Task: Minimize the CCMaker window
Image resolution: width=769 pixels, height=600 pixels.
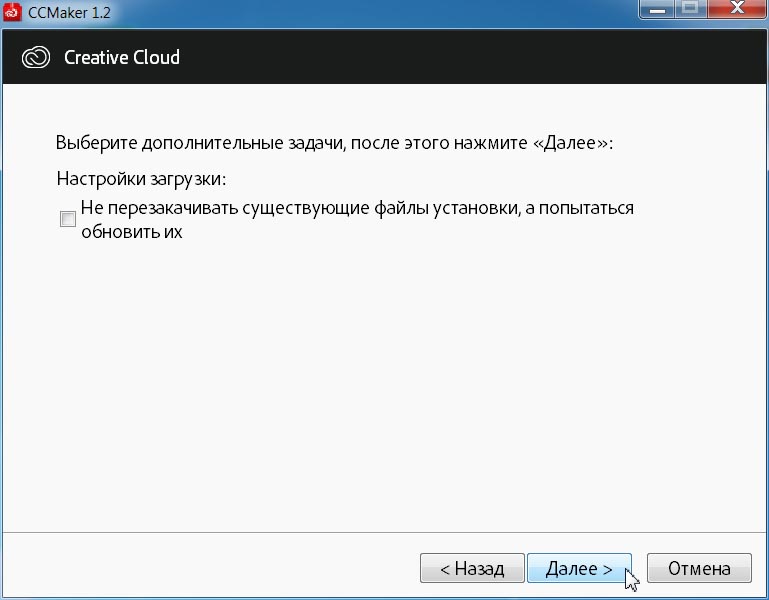Action: pos(655,9)
